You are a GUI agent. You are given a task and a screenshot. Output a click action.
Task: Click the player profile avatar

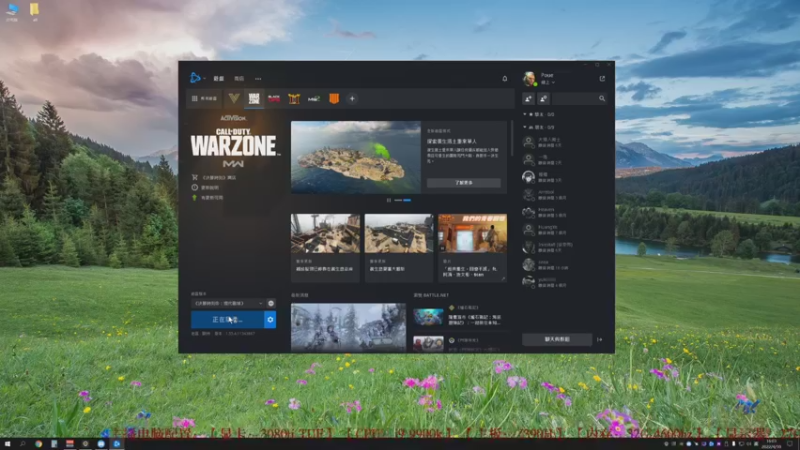point(529,79)
